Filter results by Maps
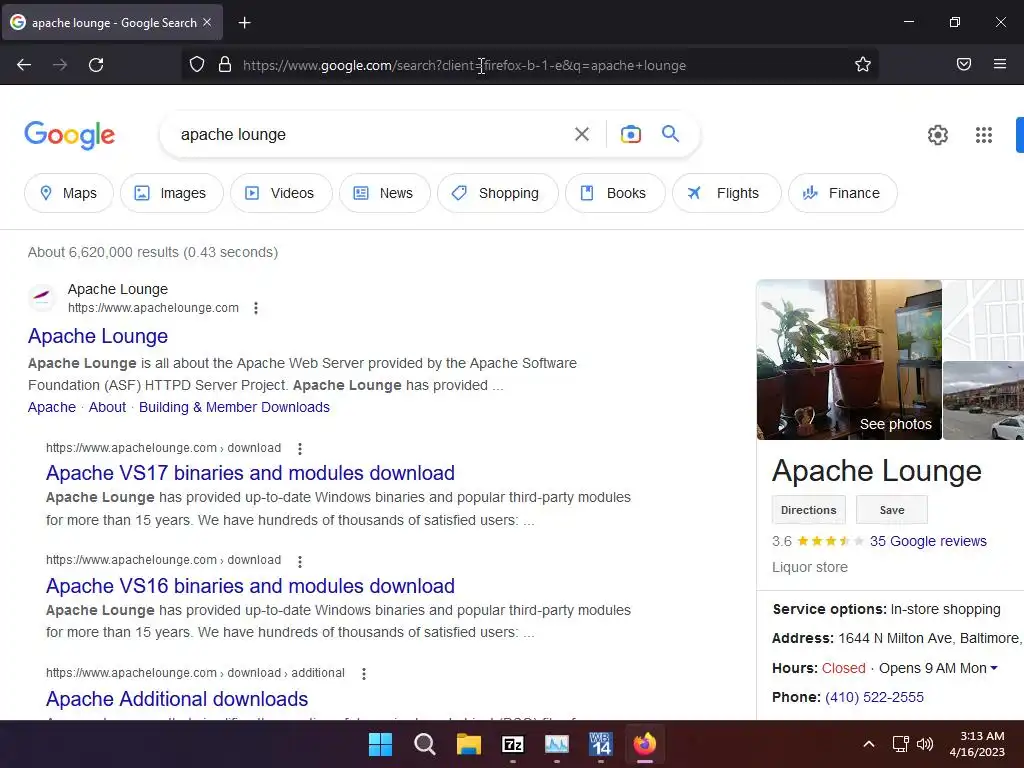Image resolution: width=1024 pixels, height=768 pixels. [69, 193]
